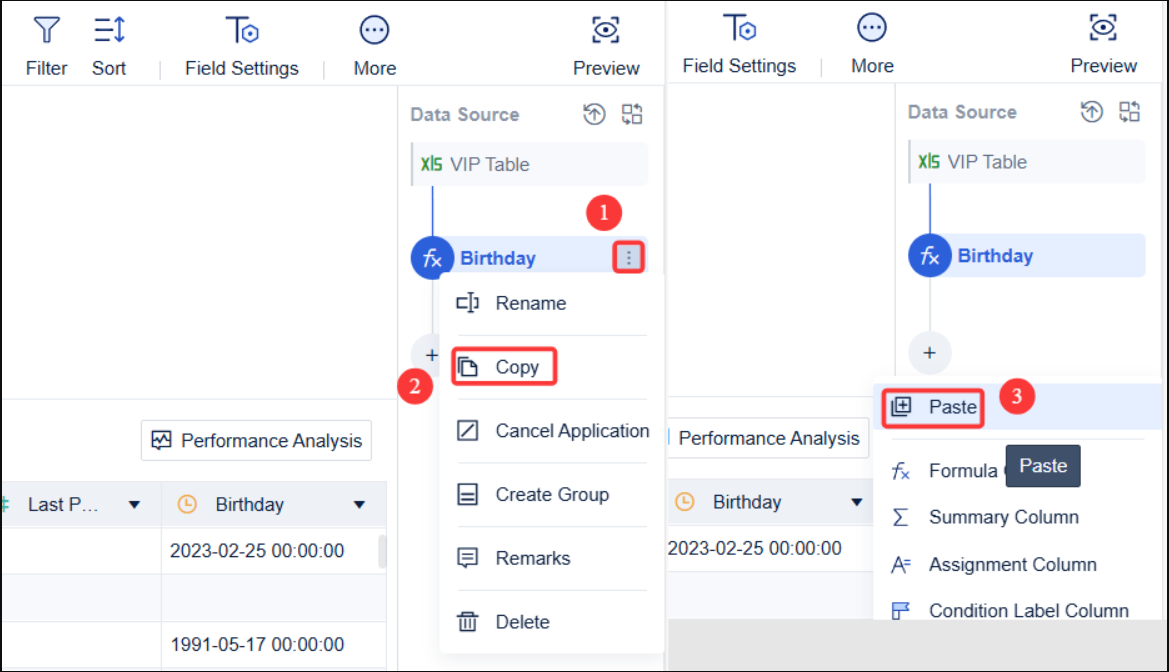The width and height of the screenshot is (1169, 672).
Task: Choose Cancel Application from the context menu
Action: point(552,431)
